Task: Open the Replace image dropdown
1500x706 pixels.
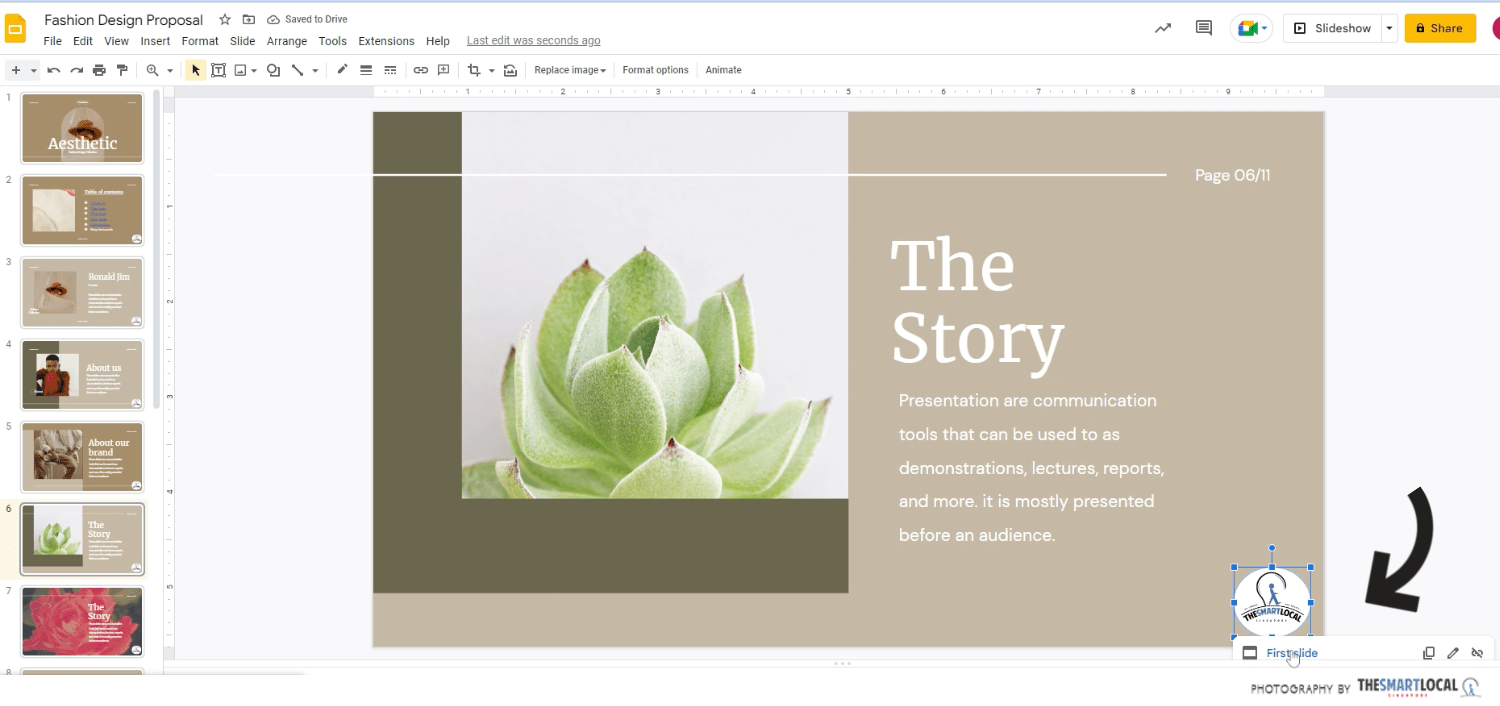Action: 570,70
